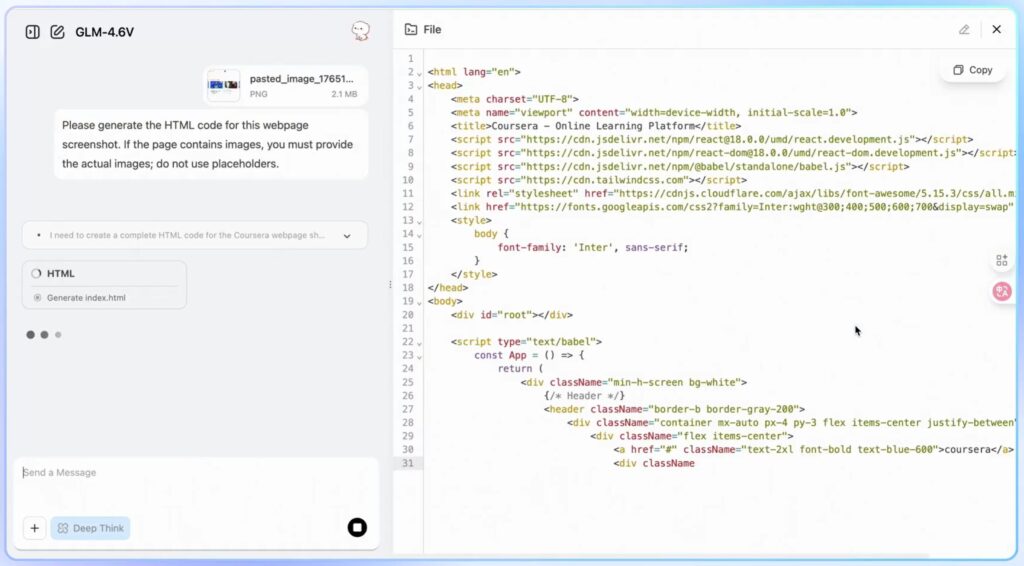Collapse the code fold arrow at line 2
The height and width of the screenshot is (566, 1024).
(x=419, y=72)
